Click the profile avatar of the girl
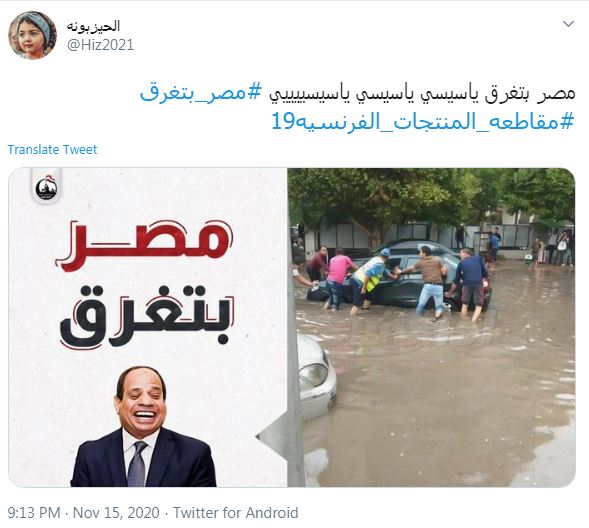The width and height of the screenshot is (589, 528). point(32,35)
